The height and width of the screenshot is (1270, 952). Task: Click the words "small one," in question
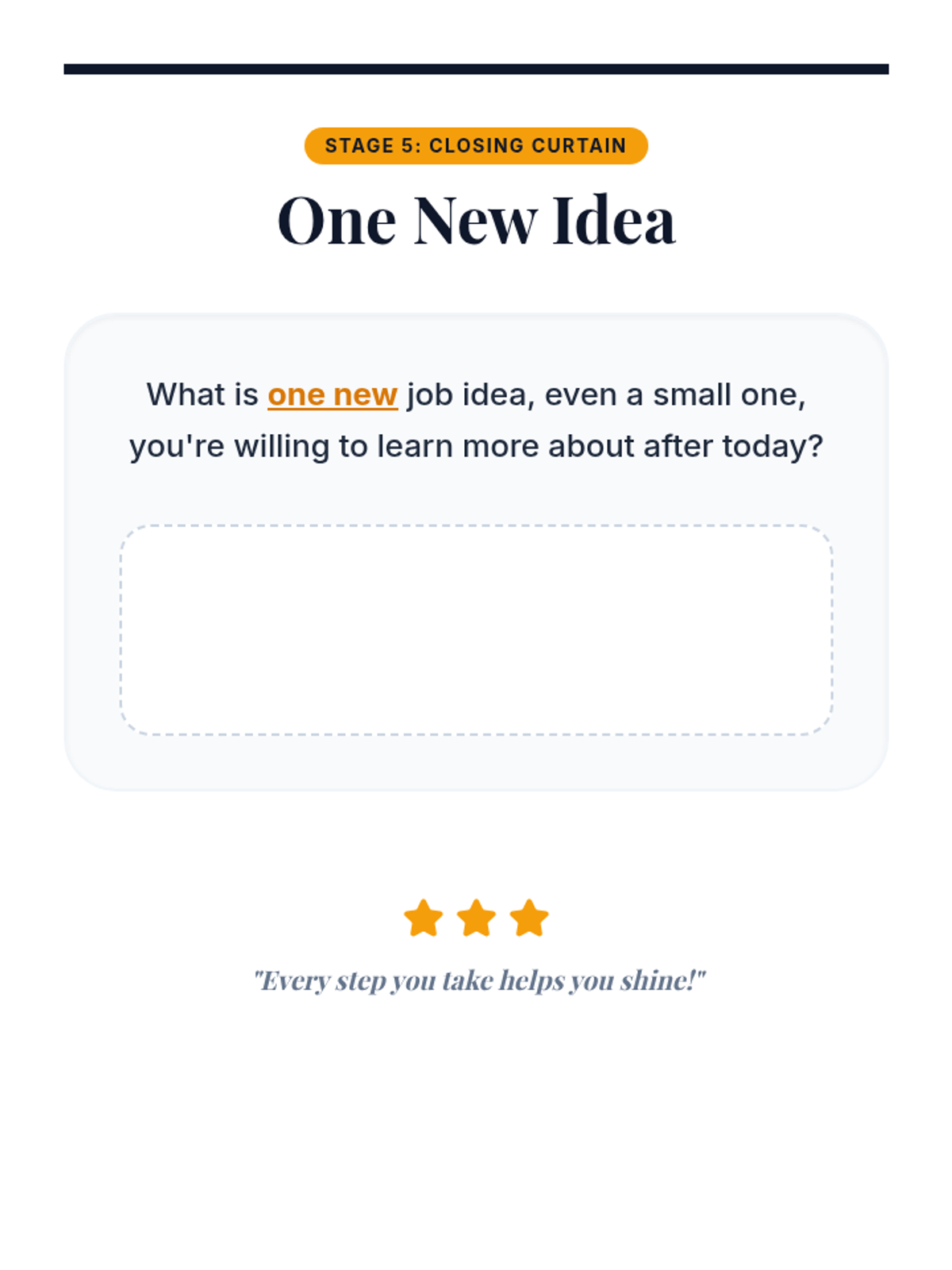pyautogui.click(x=729, y=395)
